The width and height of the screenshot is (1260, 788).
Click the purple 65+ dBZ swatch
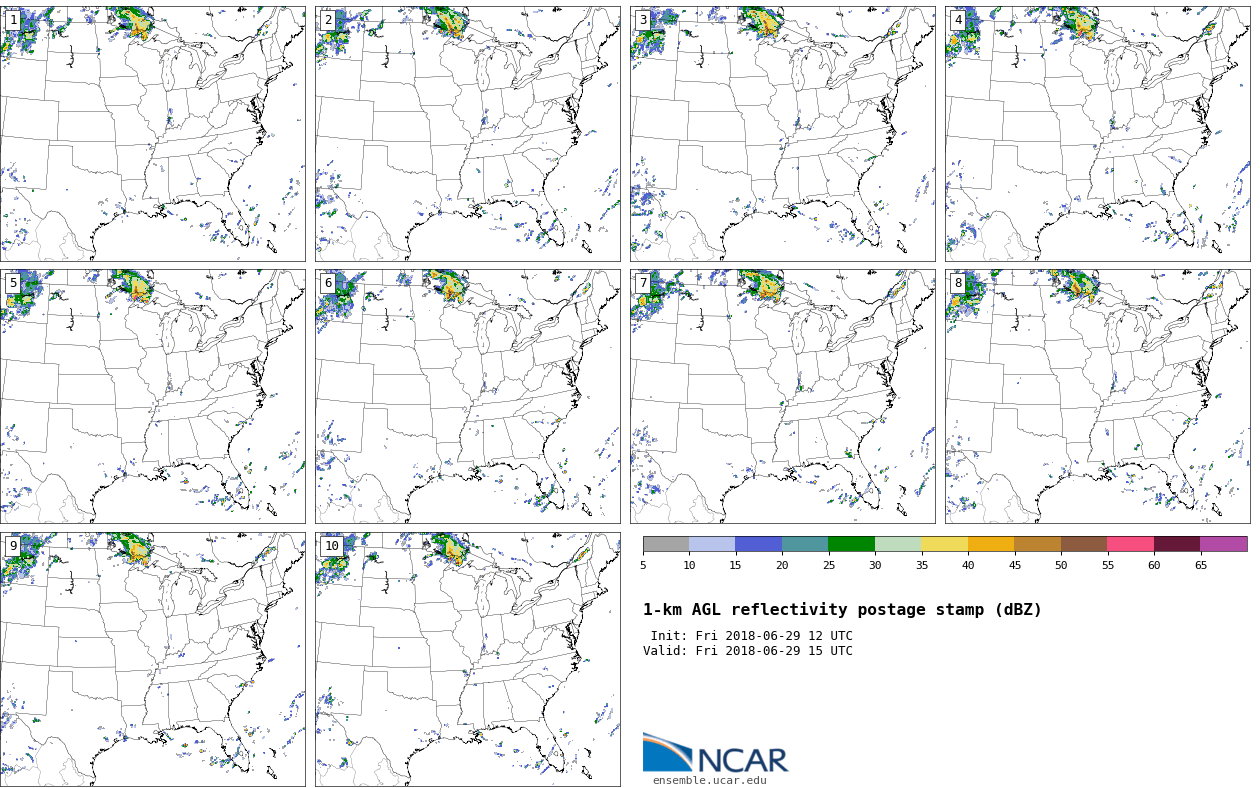click(x=1224, y=544)
